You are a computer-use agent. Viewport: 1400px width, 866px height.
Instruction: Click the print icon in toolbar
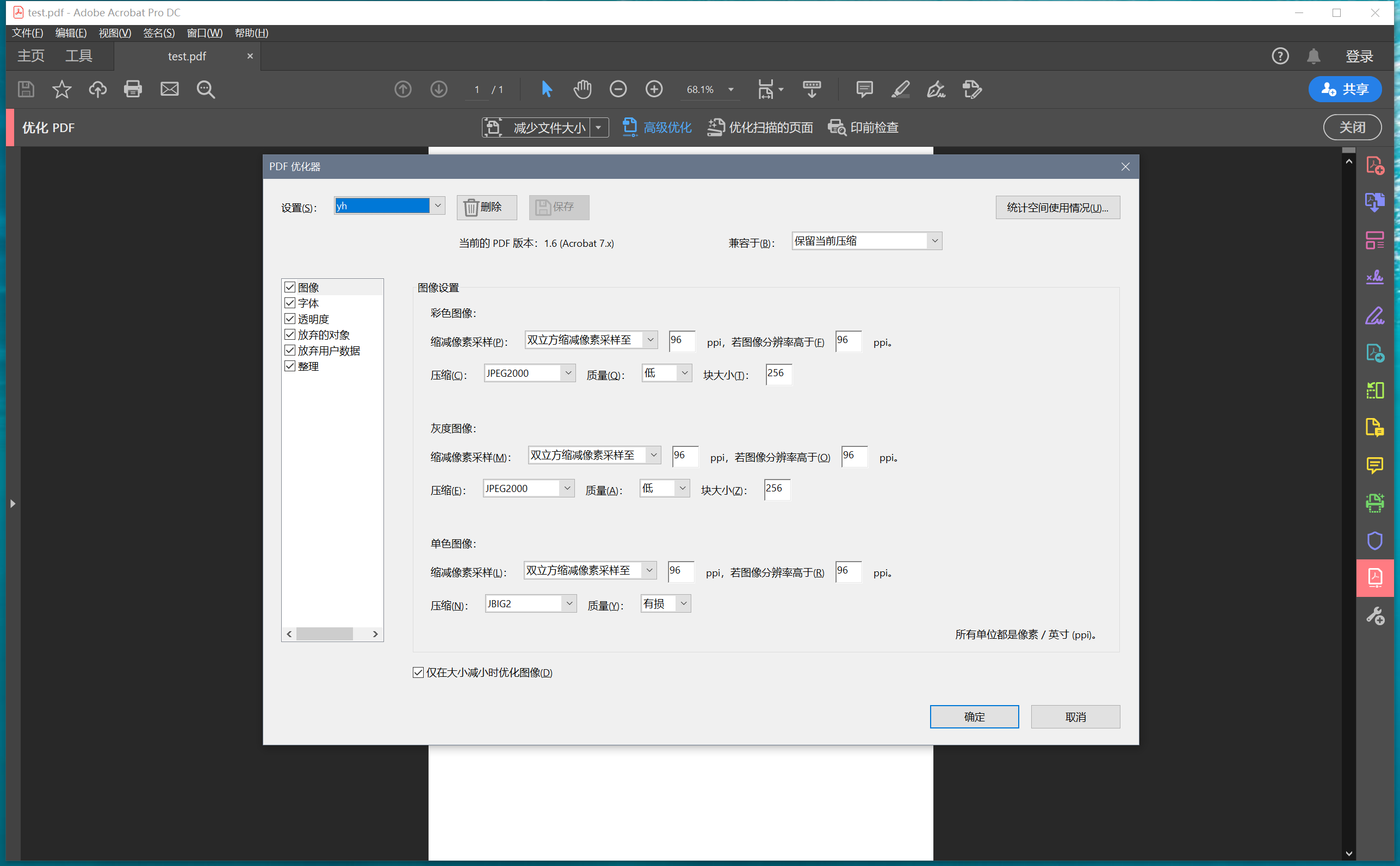[x=133, y=89]
